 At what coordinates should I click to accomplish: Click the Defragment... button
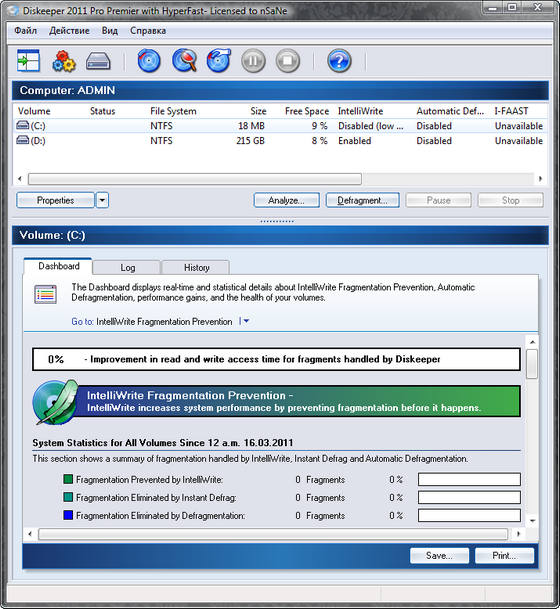(x=362, y=200)
